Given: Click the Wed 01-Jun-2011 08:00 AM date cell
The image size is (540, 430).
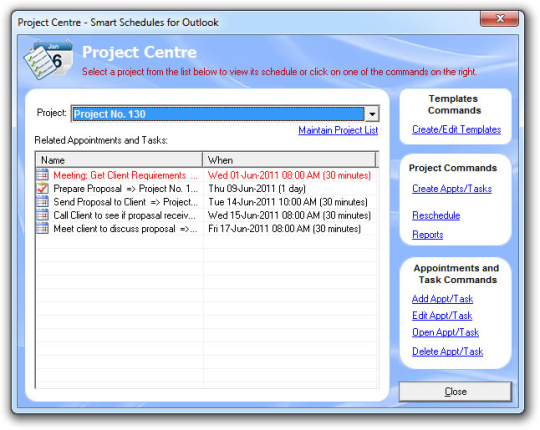Looking at the screenshot, I should click(289, 175).
